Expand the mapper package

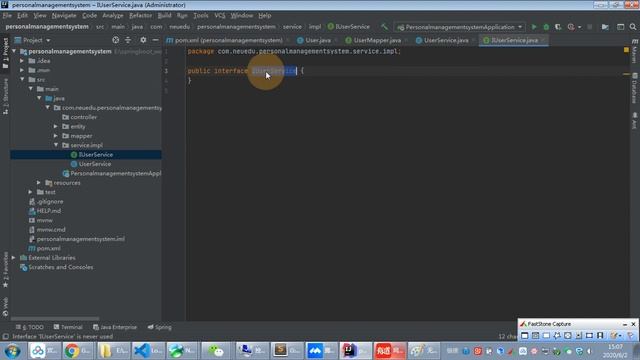pos(56,136)
